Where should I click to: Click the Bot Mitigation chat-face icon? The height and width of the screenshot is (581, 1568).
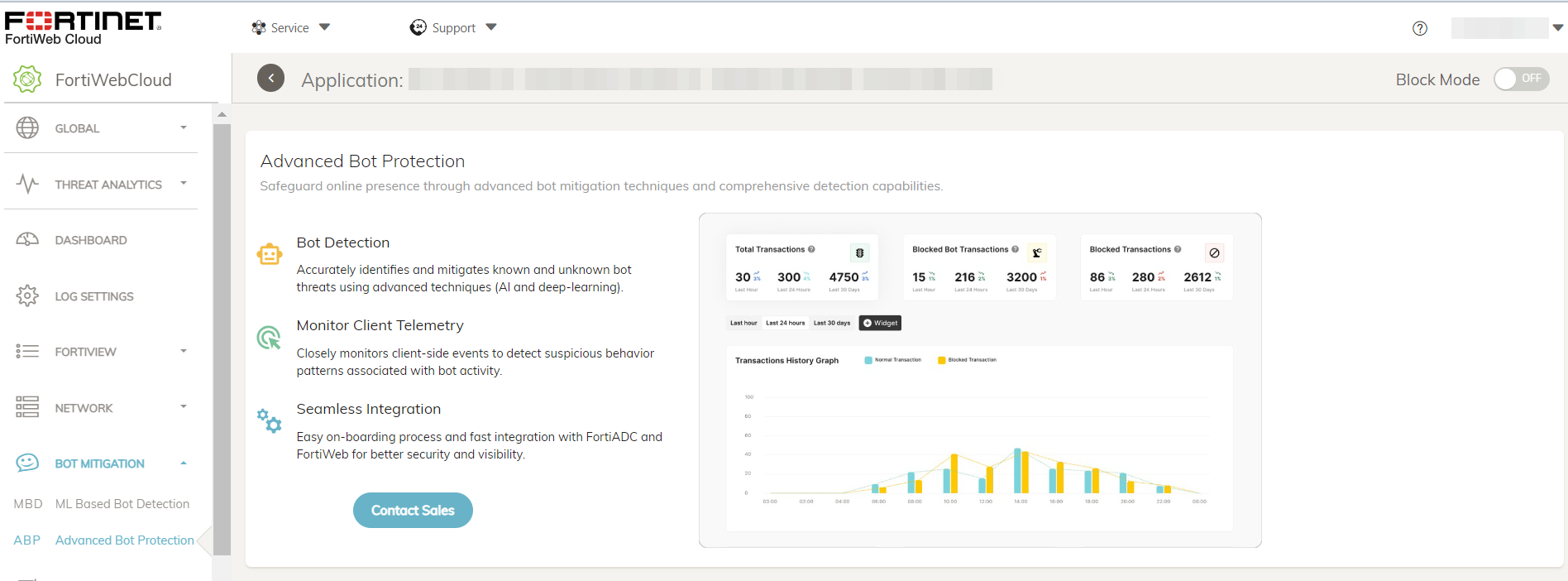[27, 463]
